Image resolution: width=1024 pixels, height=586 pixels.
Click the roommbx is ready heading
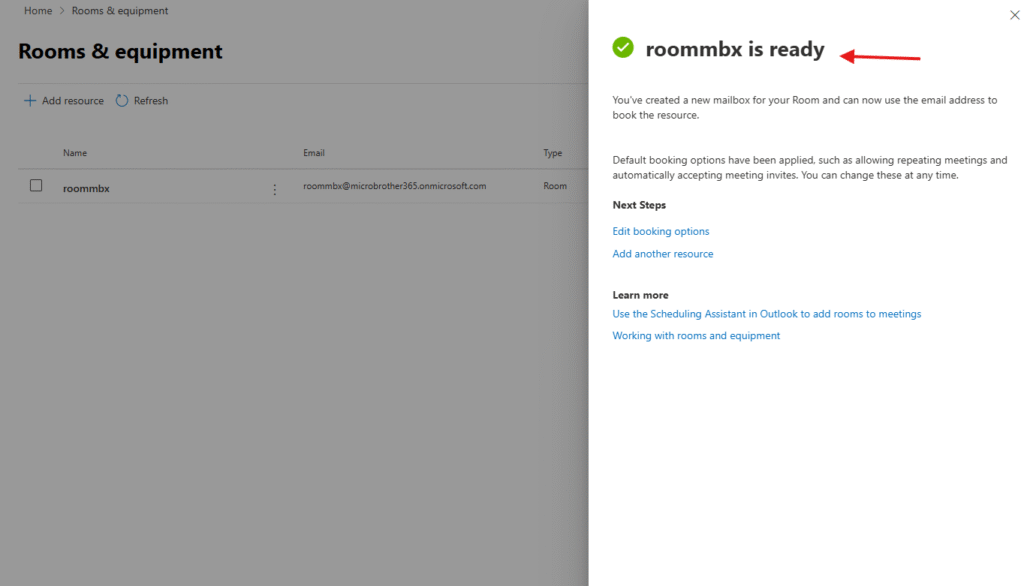coord(735,49)
